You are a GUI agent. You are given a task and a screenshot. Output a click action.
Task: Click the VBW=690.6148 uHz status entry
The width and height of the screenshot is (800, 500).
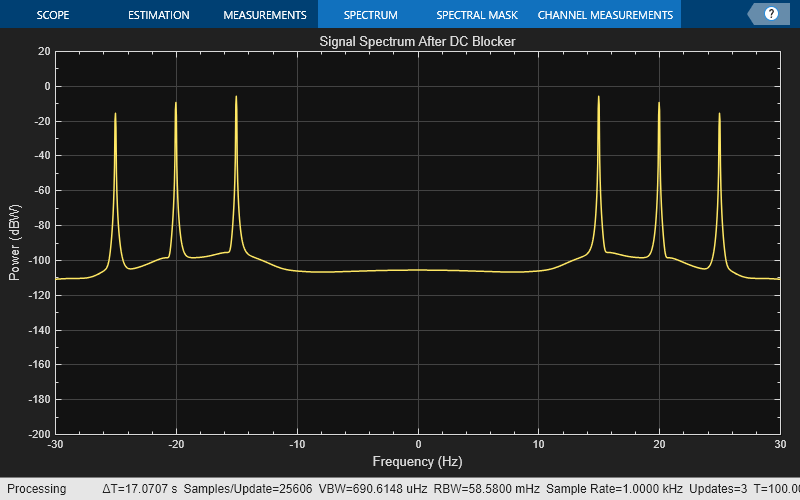[x=372, y=489]
